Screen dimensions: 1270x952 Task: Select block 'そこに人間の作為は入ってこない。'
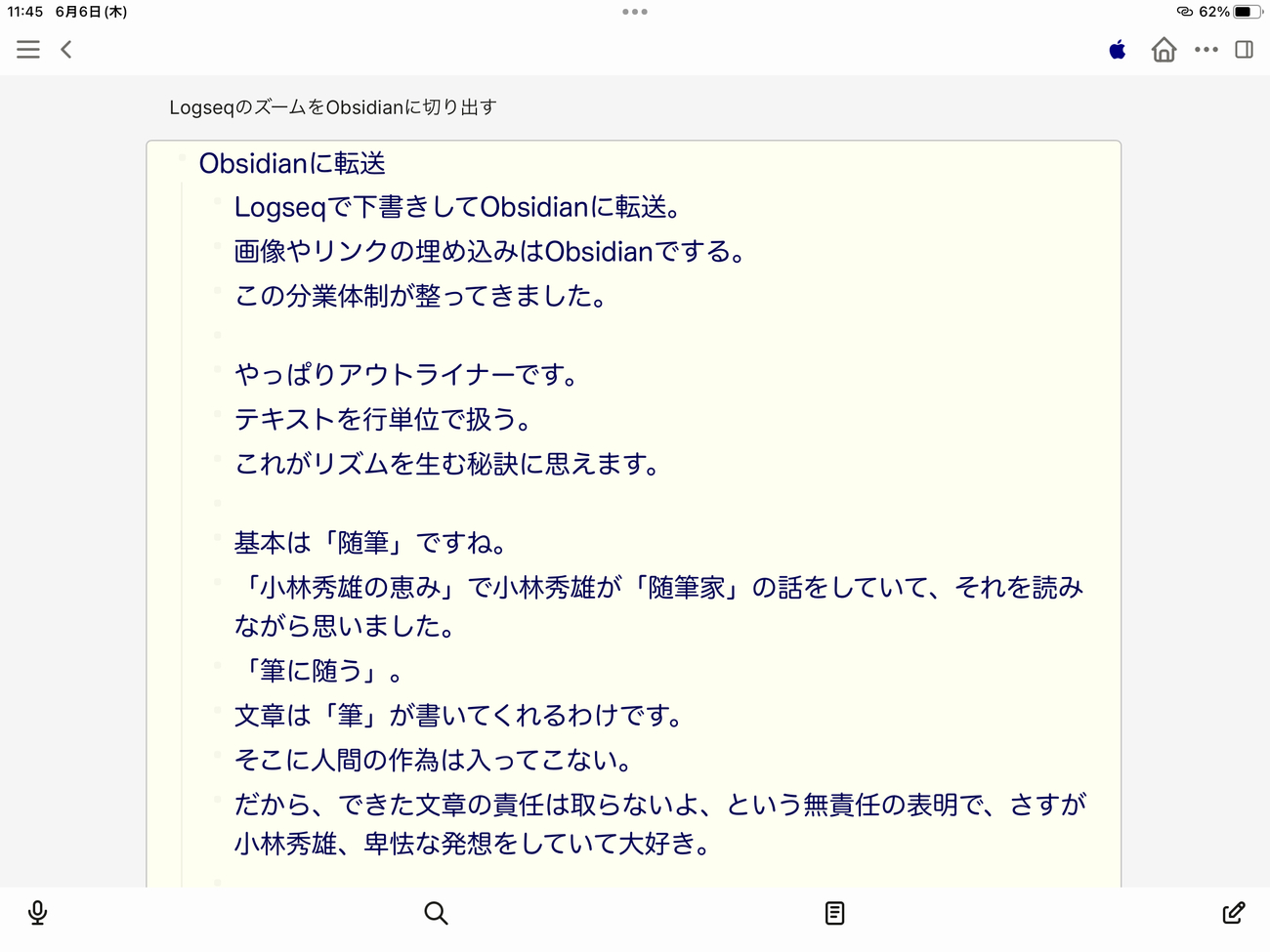435,760
